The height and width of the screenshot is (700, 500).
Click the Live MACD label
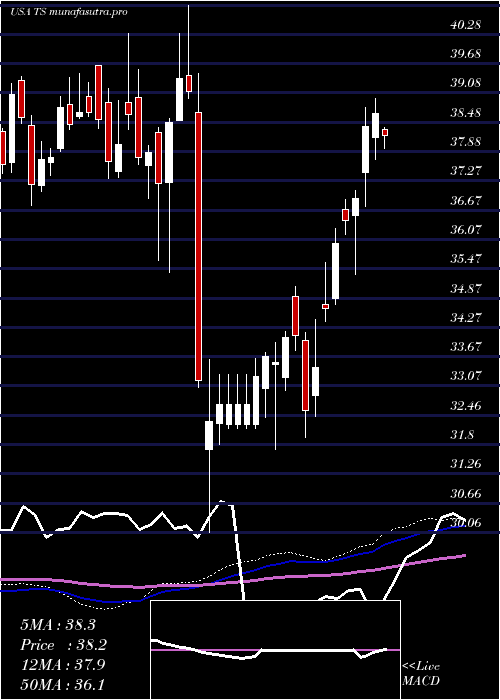click(421, 674)
